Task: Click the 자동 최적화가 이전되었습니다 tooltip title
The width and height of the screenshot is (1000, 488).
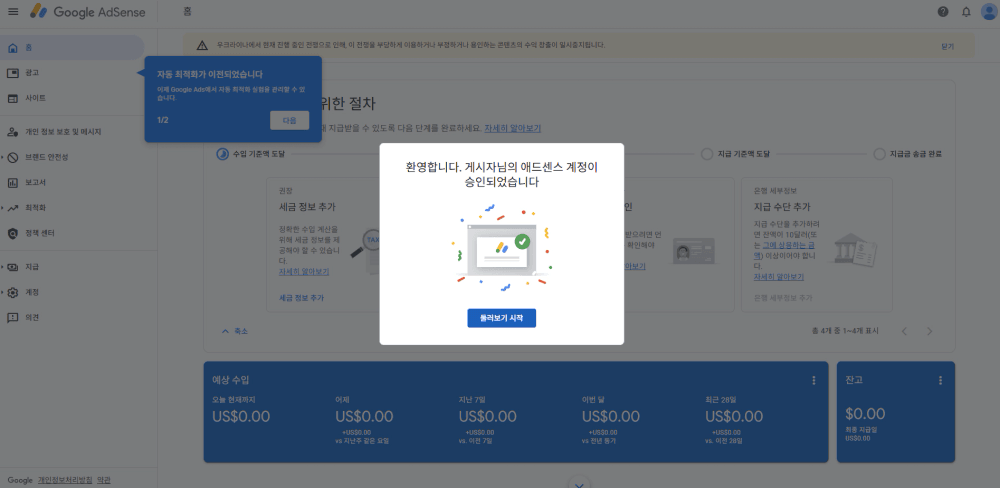Action: (210, 75)
